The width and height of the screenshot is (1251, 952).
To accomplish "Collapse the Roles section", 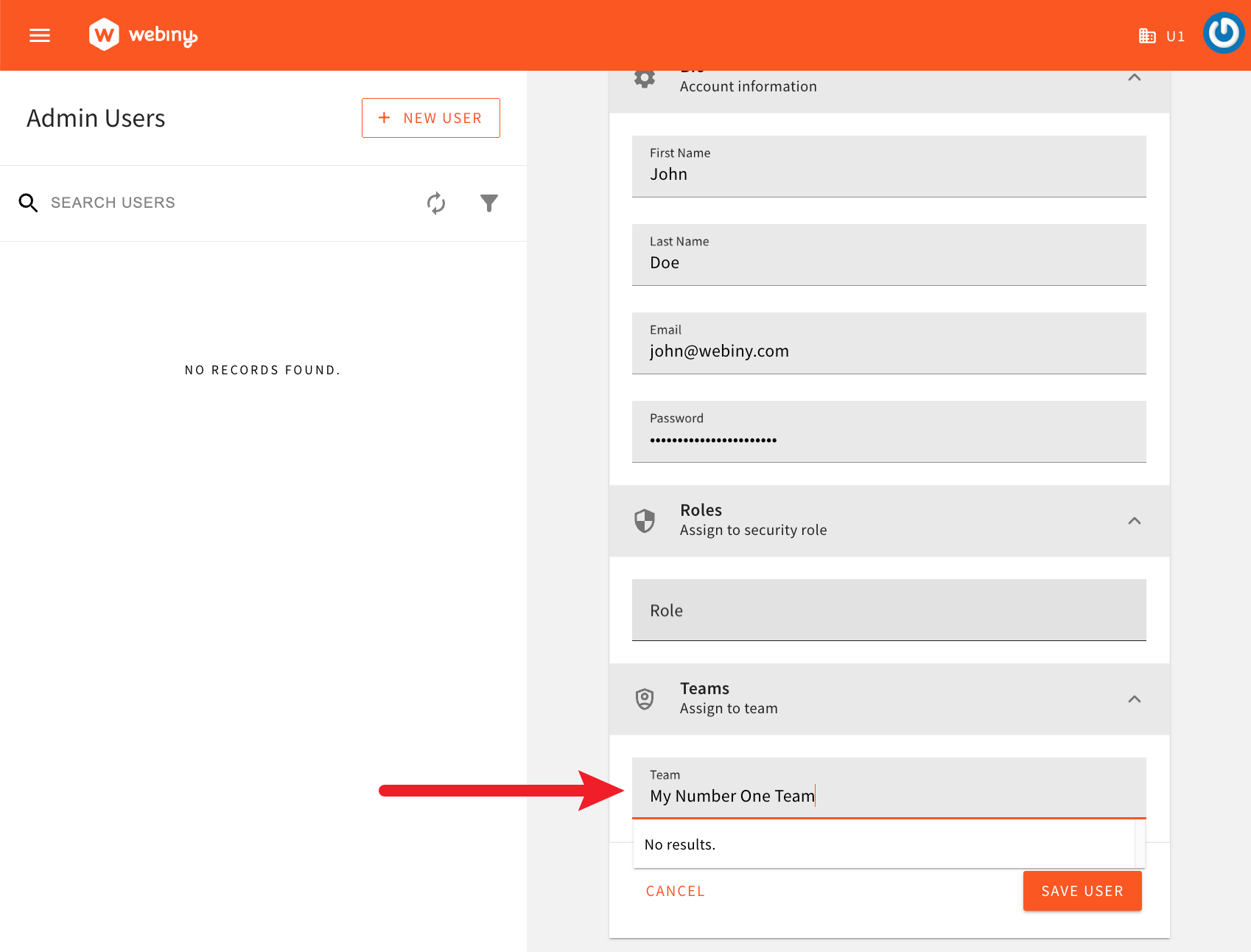I will [1135, 521].
